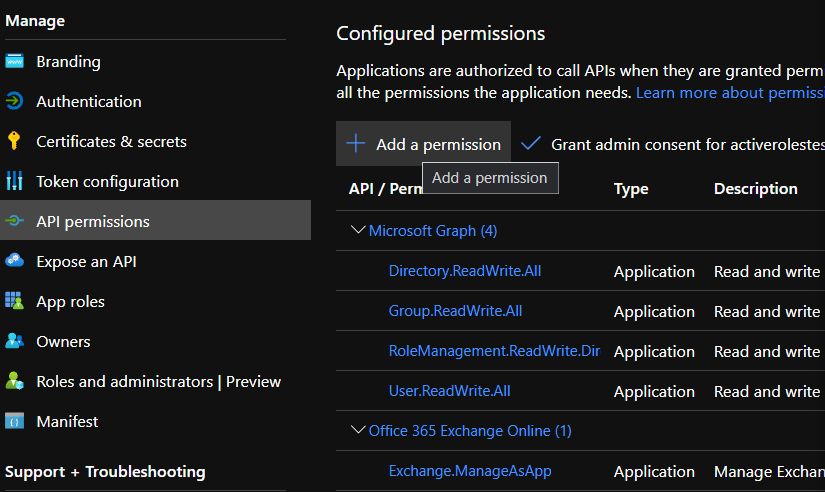Viewport: 825px width, 492px height.
Task: Click the Type column header
Action: pos(631,189)
